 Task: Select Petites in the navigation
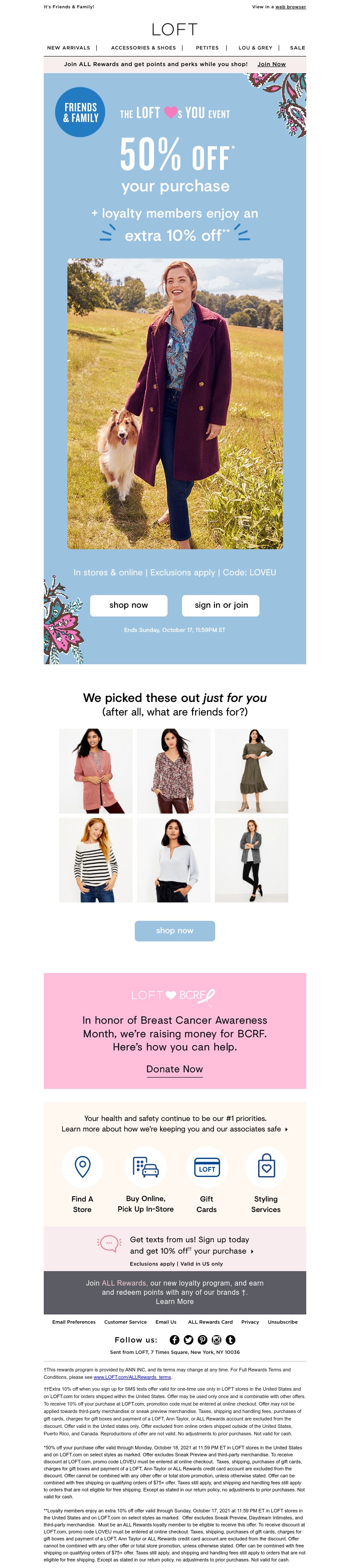(207, 47)
